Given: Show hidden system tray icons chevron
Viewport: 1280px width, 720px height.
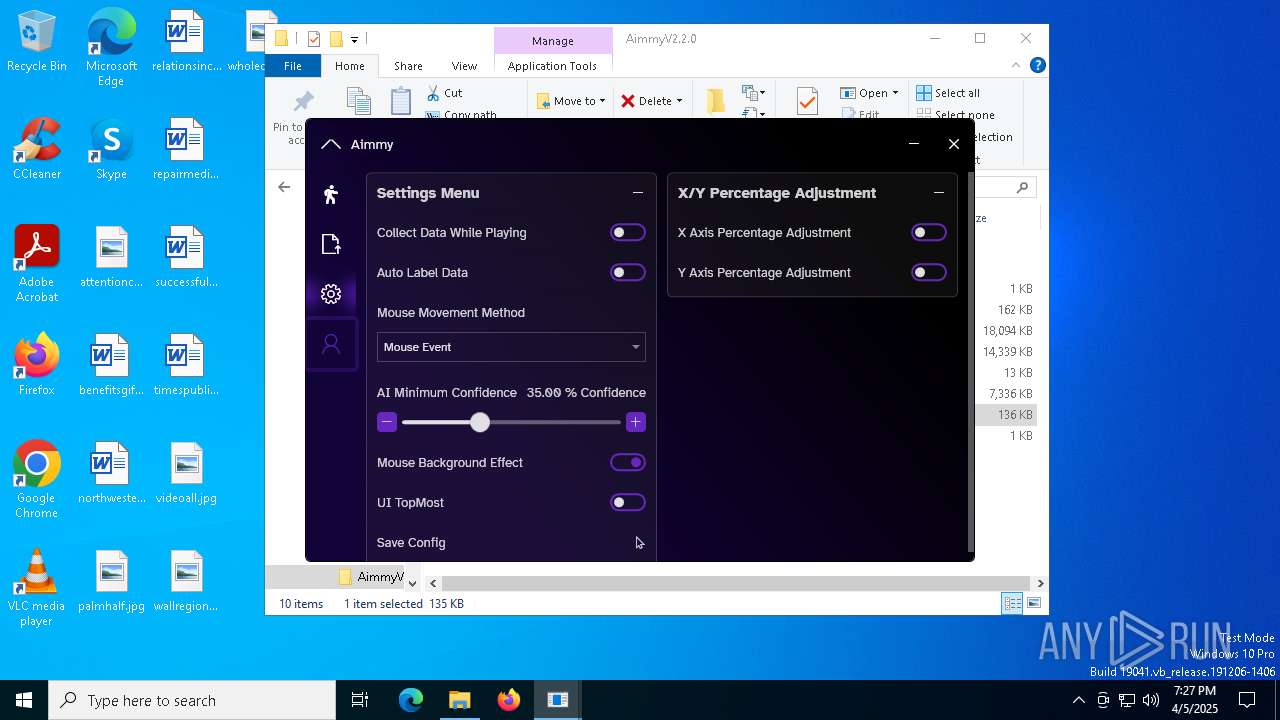Looking at the screenshot, I should click(x=1078, y=700).
